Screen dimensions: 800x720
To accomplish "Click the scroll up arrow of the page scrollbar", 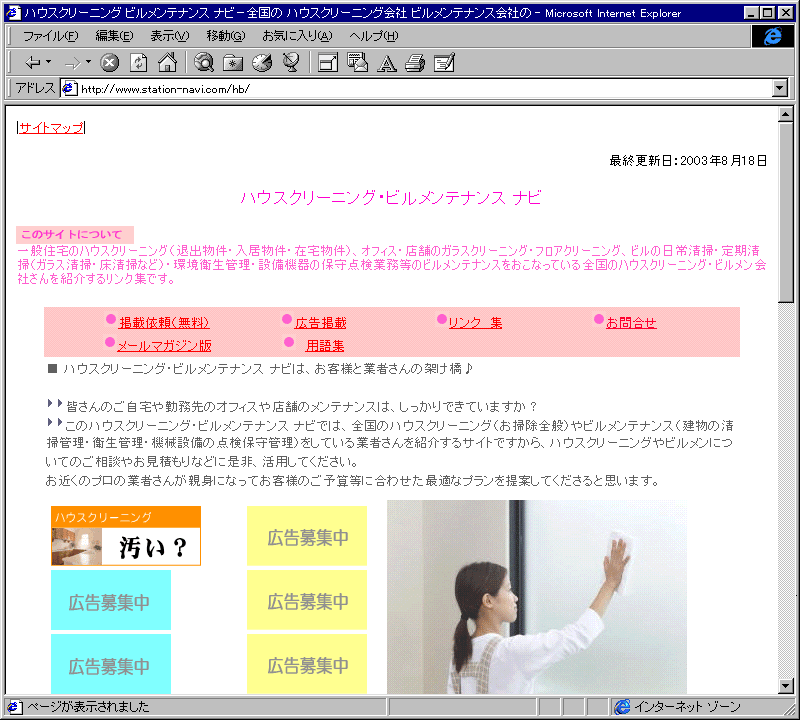I will point(786,114).
